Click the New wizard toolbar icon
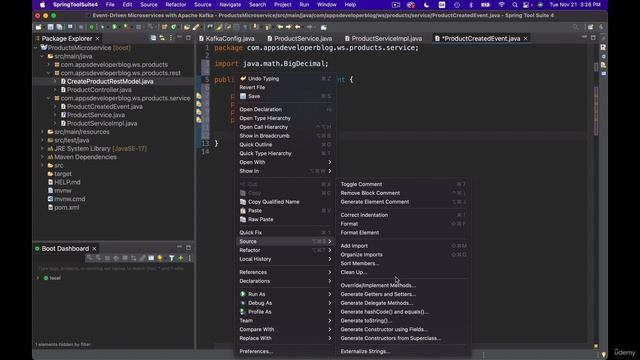Image resolution: width=640 pixels, height=360 pixels. [38, 27]
